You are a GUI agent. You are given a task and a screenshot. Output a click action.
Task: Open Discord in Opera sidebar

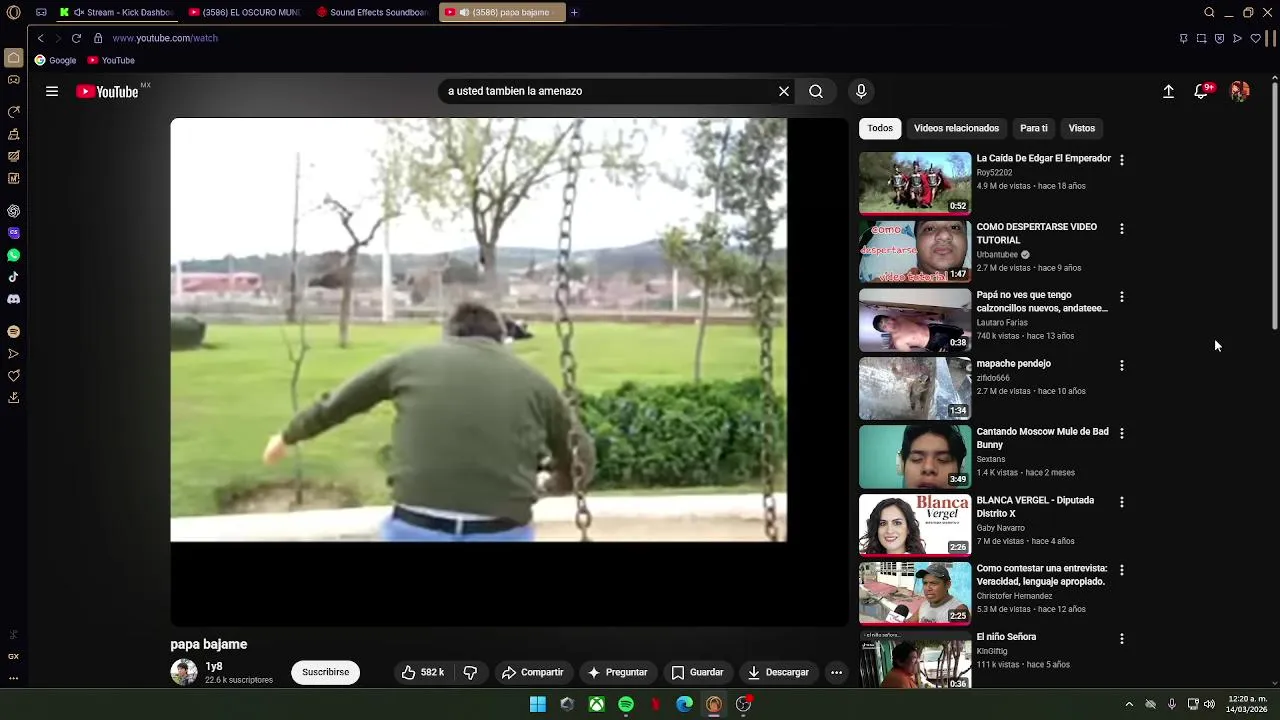point(13,299)
